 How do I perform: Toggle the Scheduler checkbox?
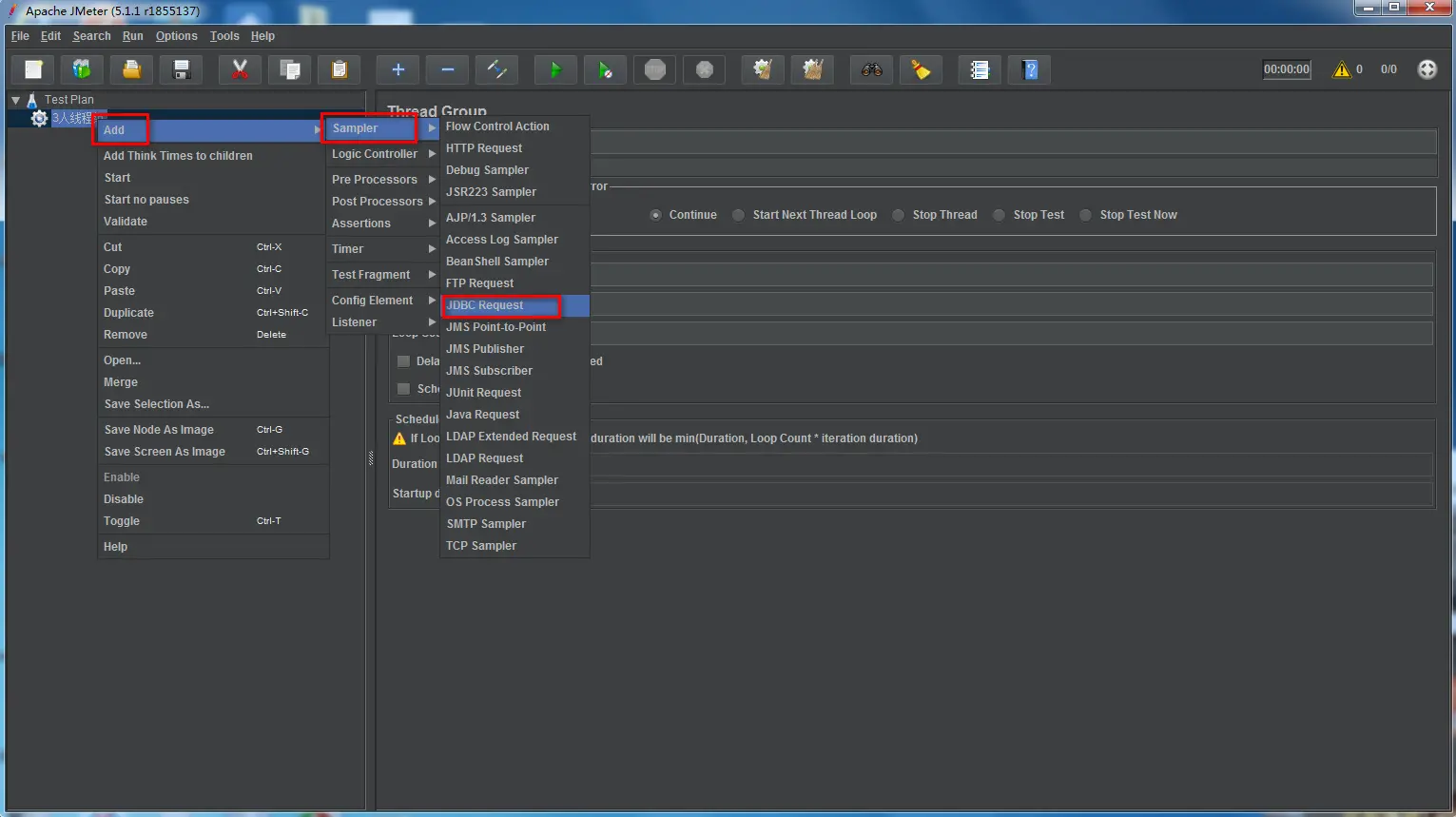click(403, 389)
